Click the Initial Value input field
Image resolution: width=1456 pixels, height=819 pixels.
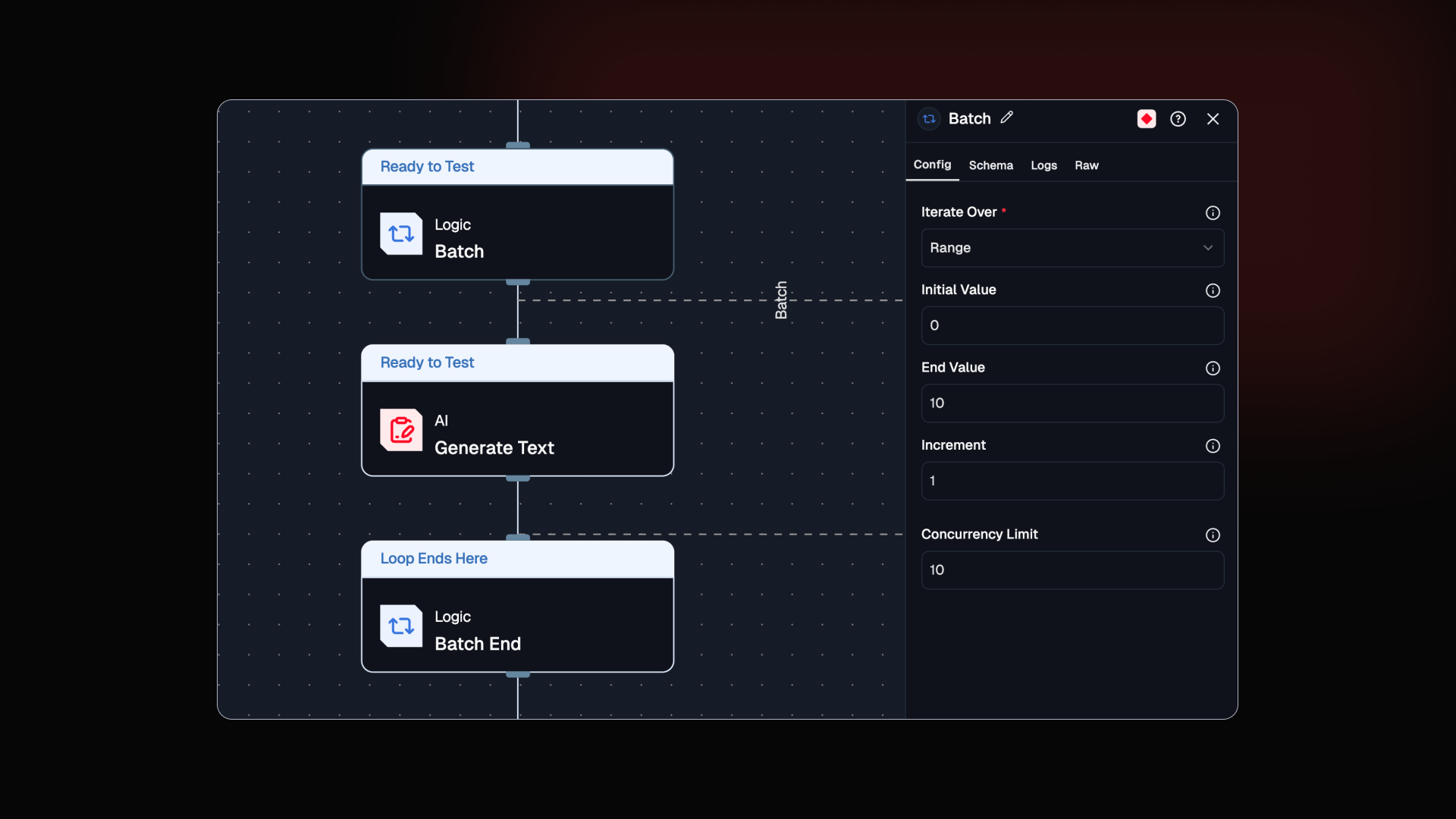point(1072,326)
